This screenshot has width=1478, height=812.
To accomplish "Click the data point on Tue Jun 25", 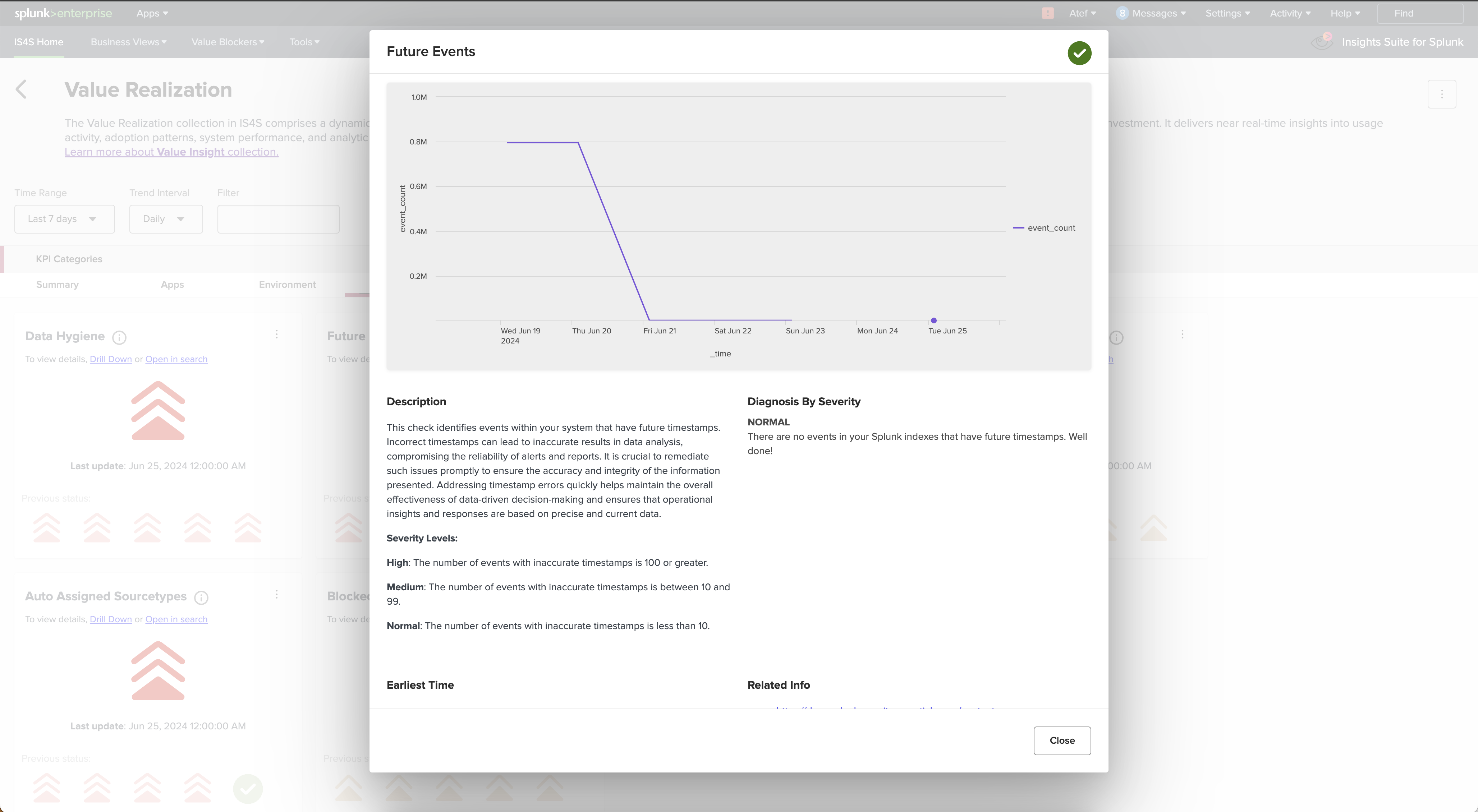I will [x=933, y=320].
